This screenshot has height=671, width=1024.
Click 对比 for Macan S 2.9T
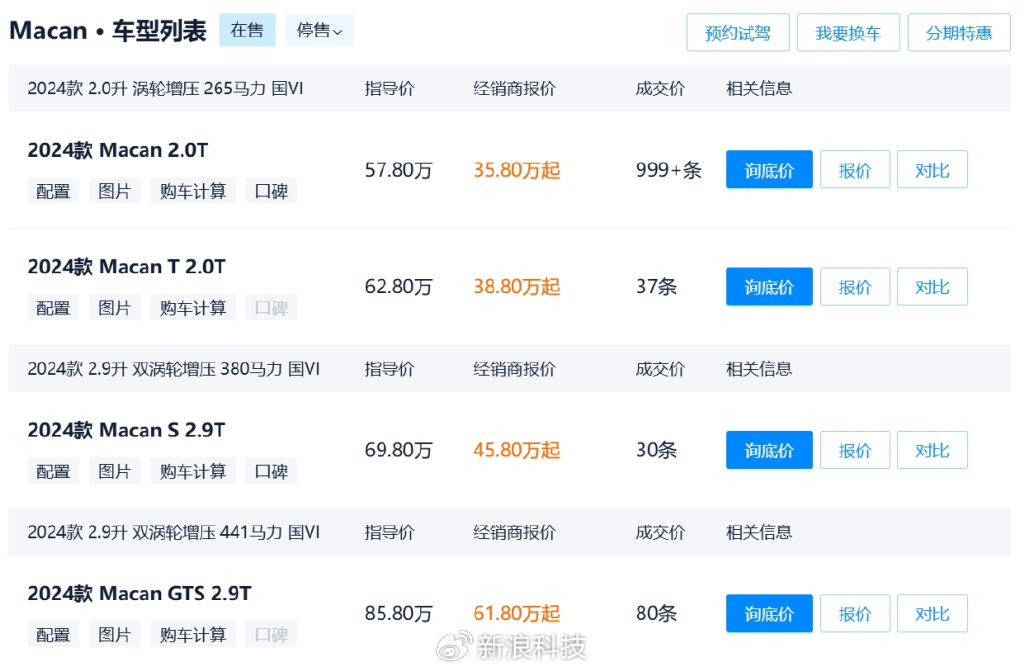pyautogui.click(x=932, y=450)
